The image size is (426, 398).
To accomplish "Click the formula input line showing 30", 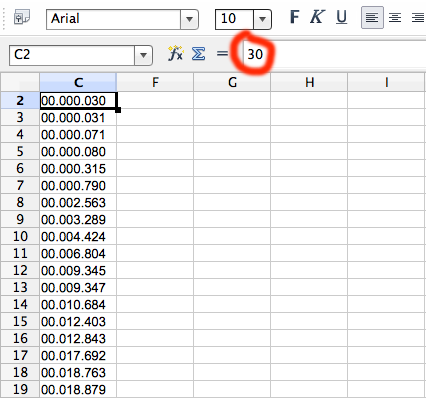I will click(334, 54).
